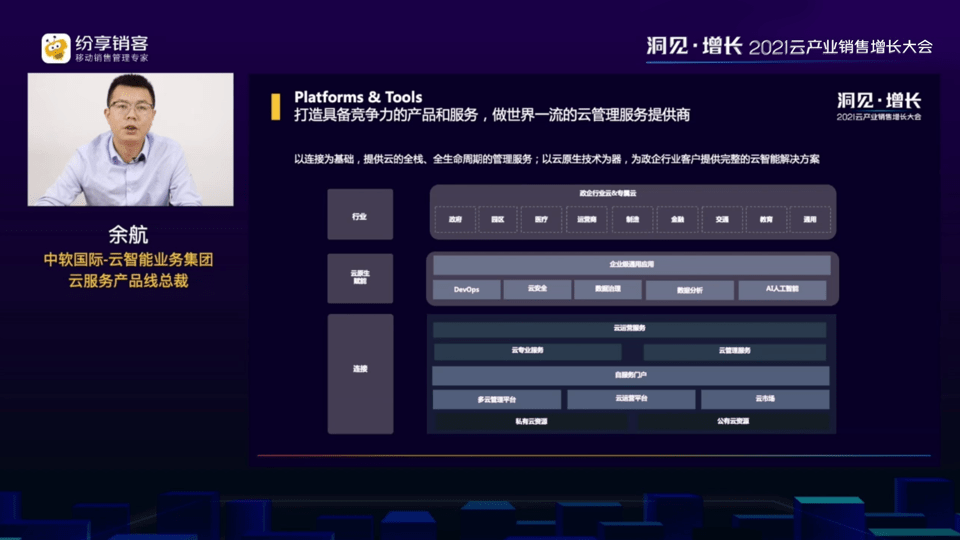Click the 多云管理平台 box

(x=497, y=400)
